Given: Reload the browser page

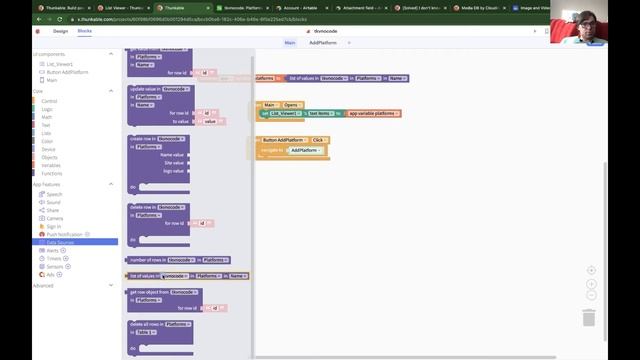Looking at the screenshot, I should pos(60,19).
